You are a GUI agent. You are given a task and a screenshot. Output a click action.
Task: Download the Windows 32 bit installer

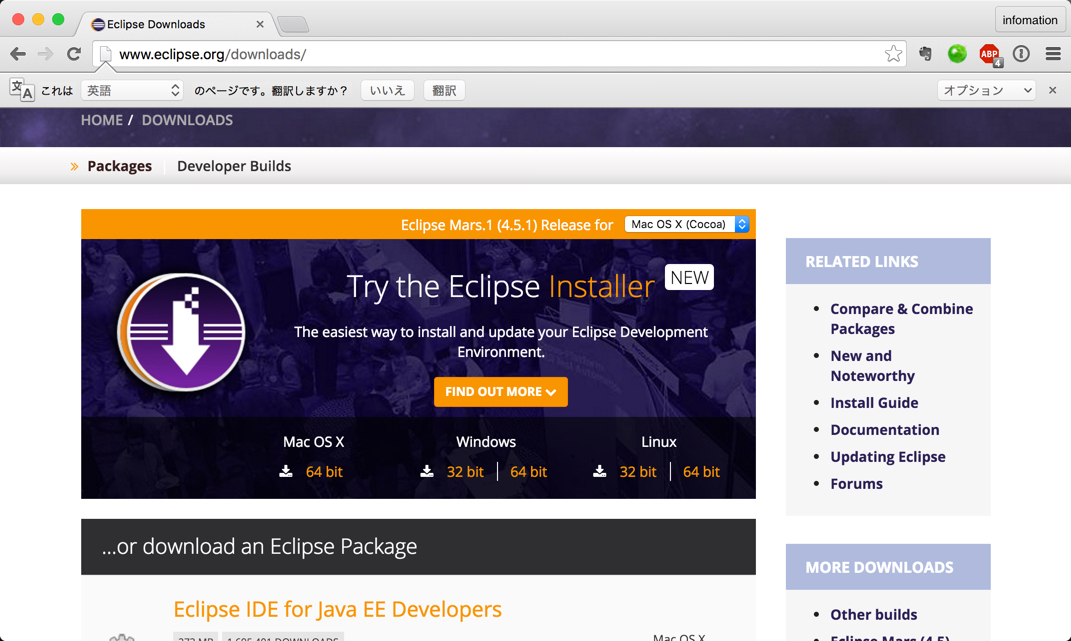(x=465, y=472)
